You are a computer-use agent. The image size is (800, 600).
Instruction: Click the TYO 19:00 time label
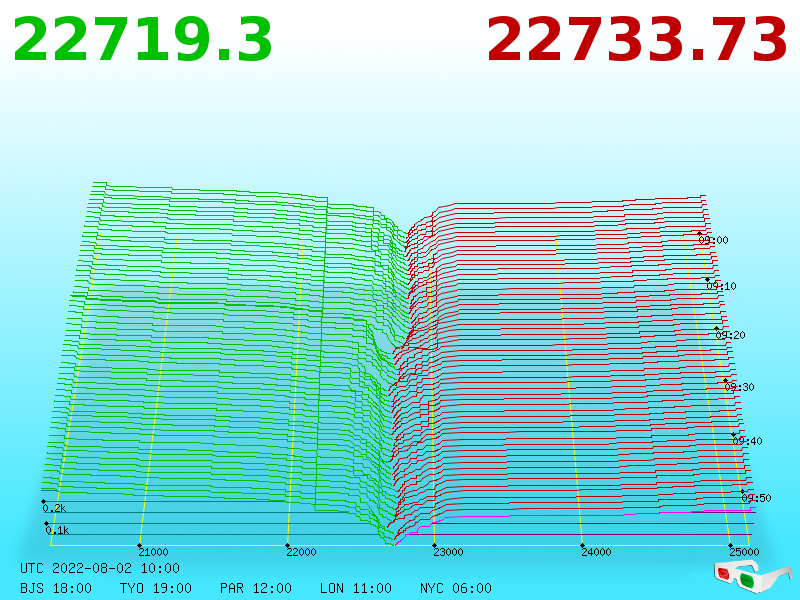coord(156,588)
